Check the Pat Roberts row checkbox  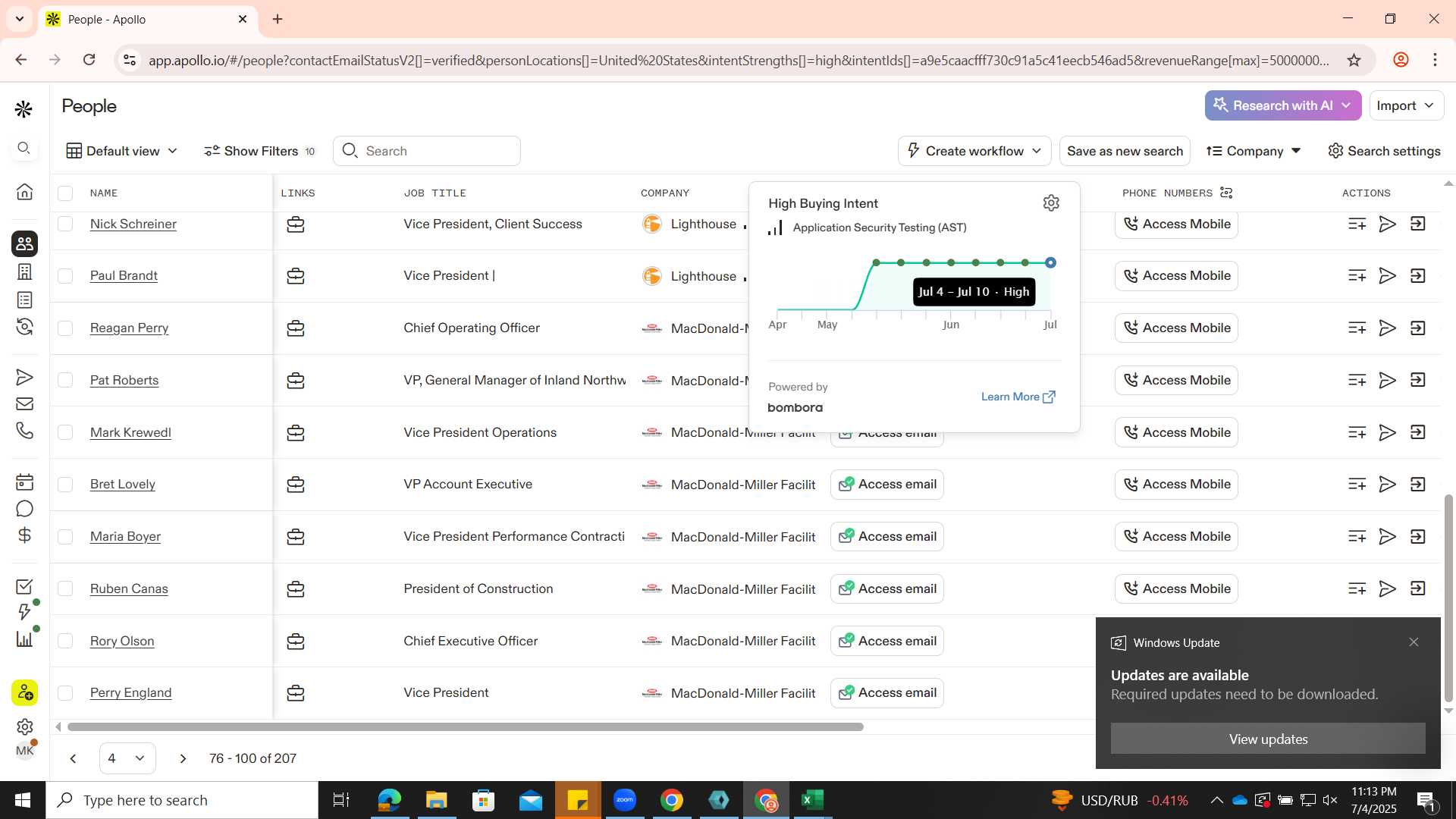[x=65, y=380]
